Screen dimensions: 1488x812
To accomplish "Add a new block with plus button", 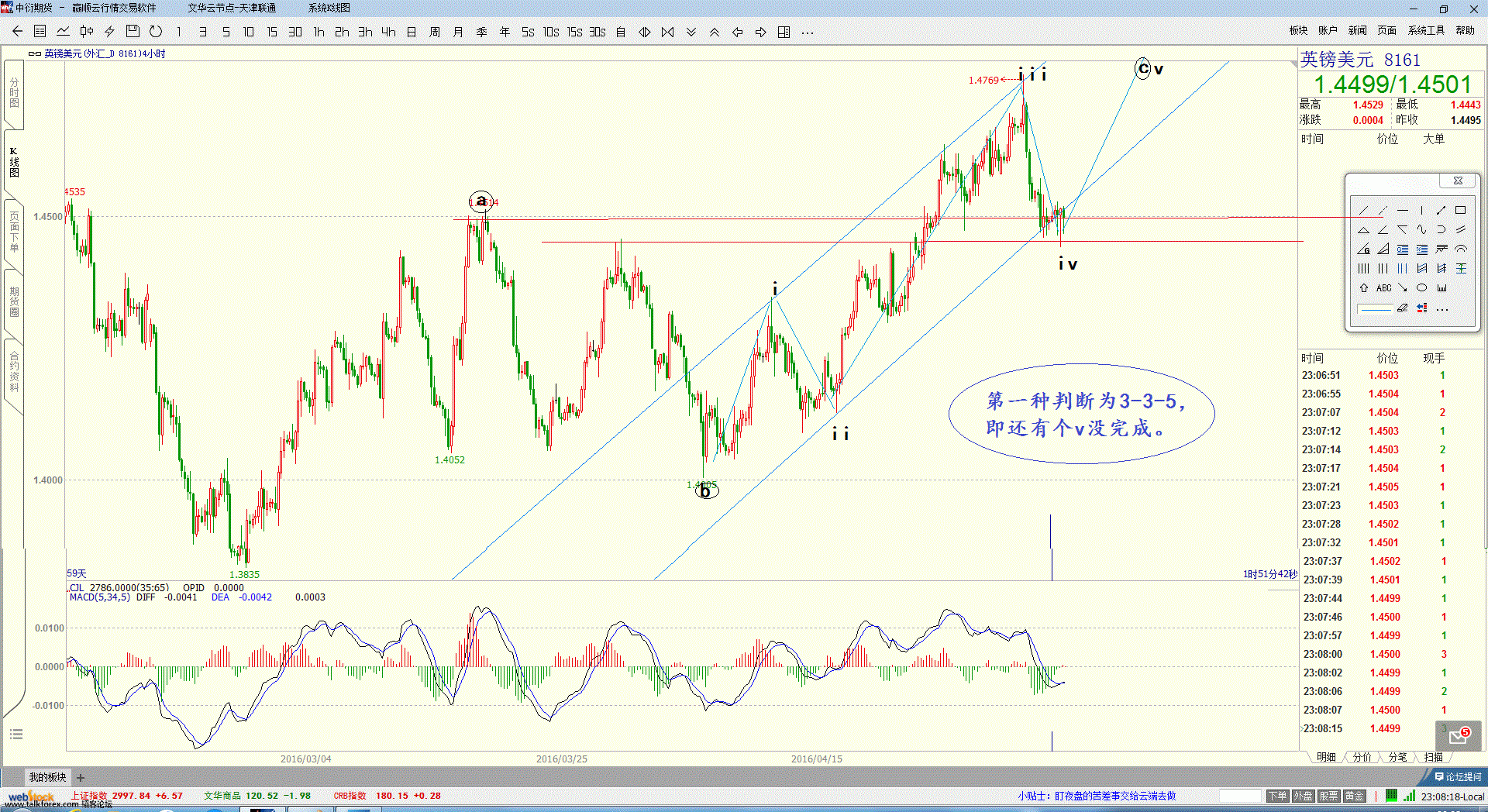I will [x=81, y=777].
